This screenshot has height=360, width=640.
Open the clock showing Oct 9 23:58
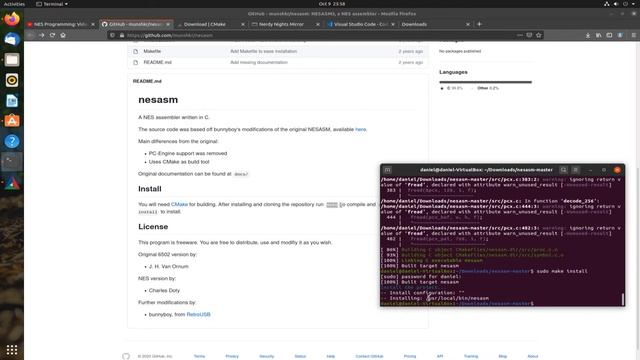coord(332,4)
